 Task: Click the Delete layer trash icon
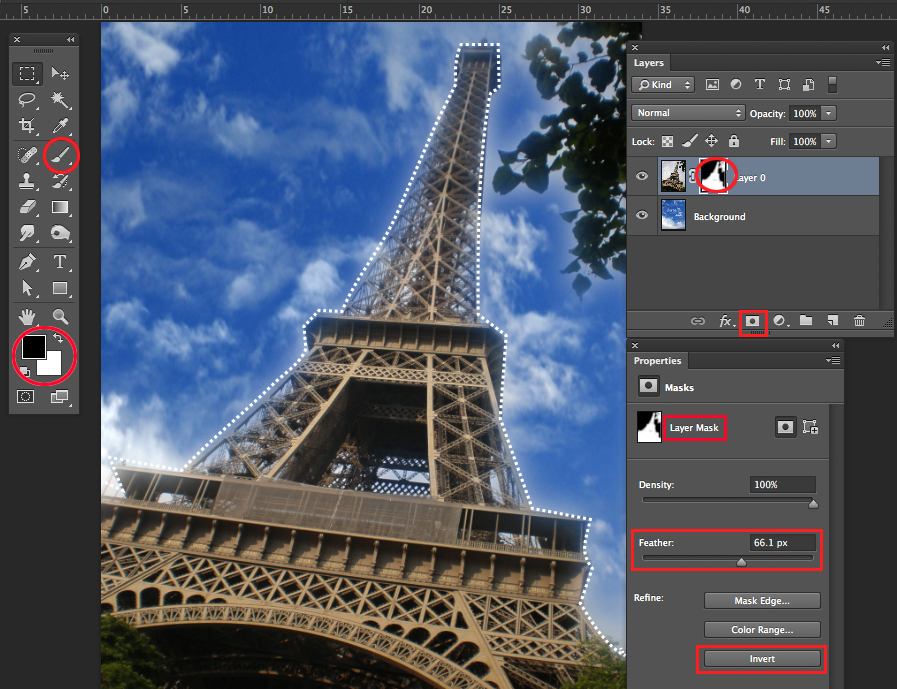859,321
